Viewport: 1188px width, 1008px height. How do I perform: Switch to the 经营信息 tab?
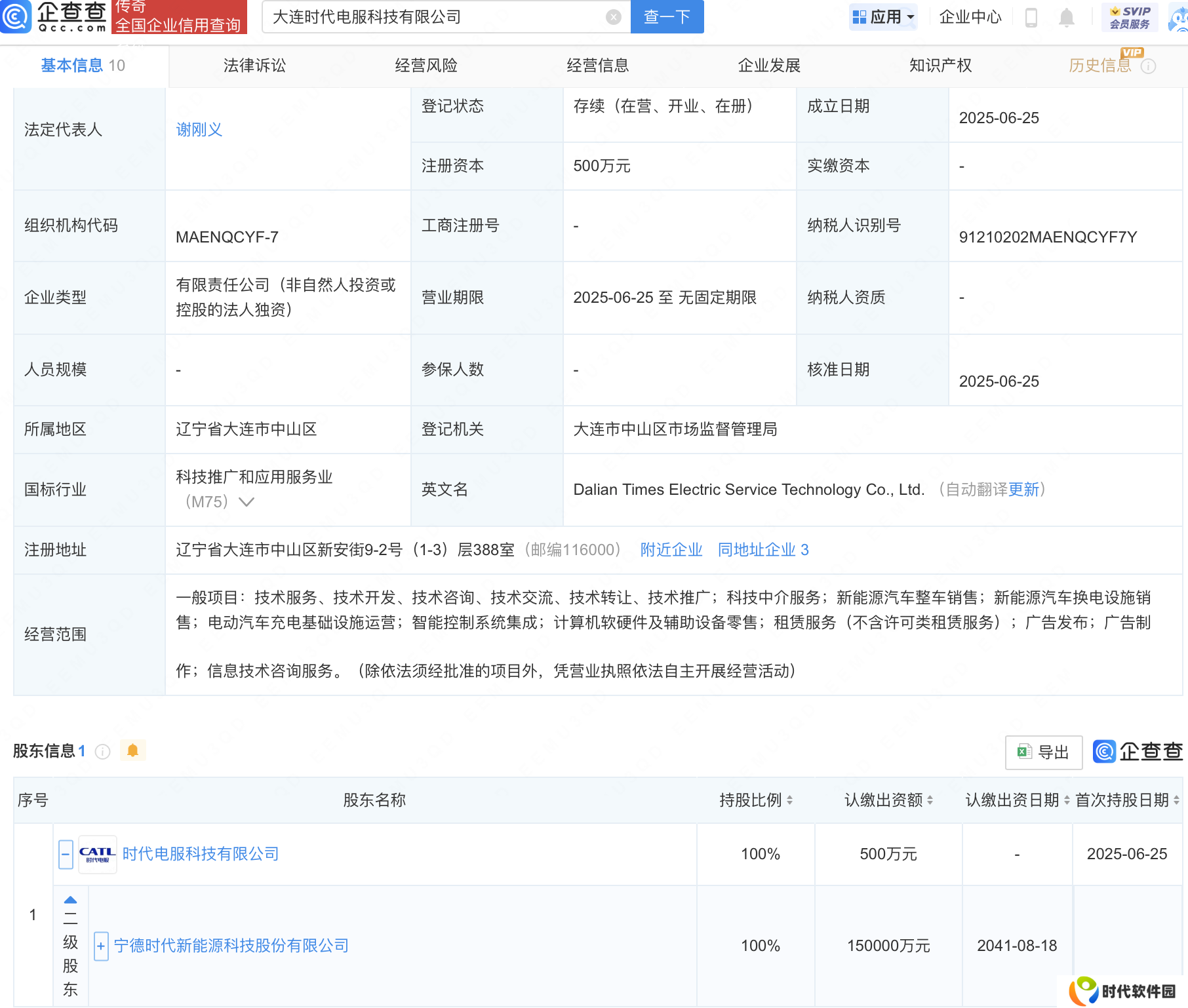[598, 66]
